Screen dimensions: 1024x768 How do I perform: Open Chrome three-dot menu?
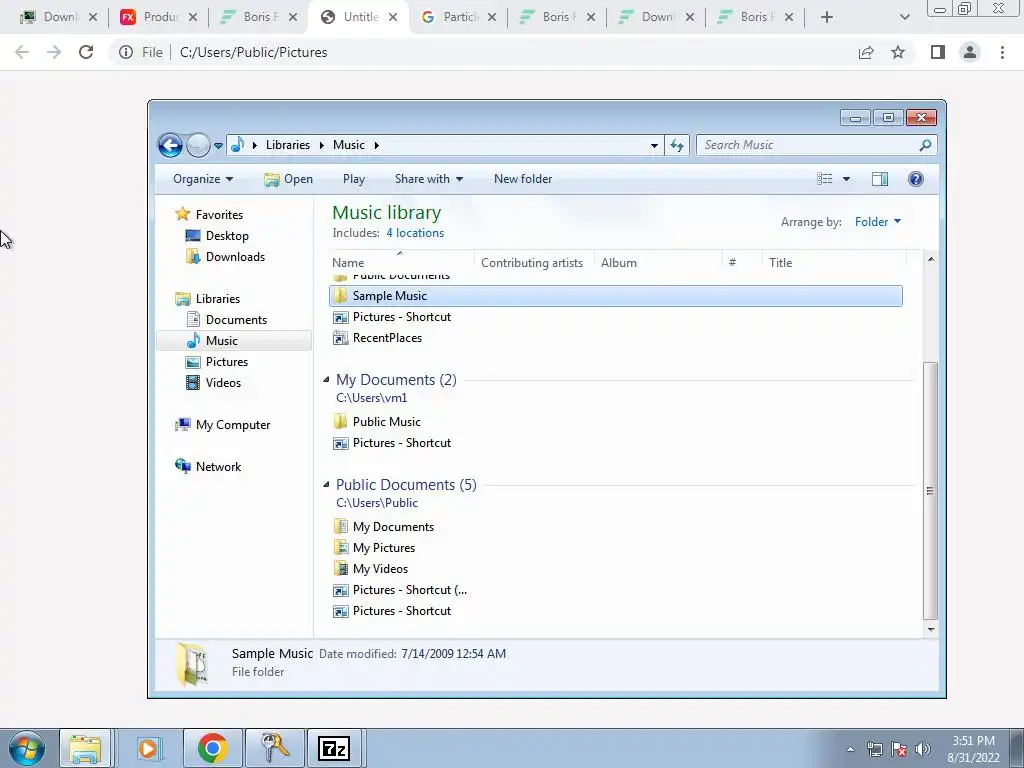(x=1002, y=52)
